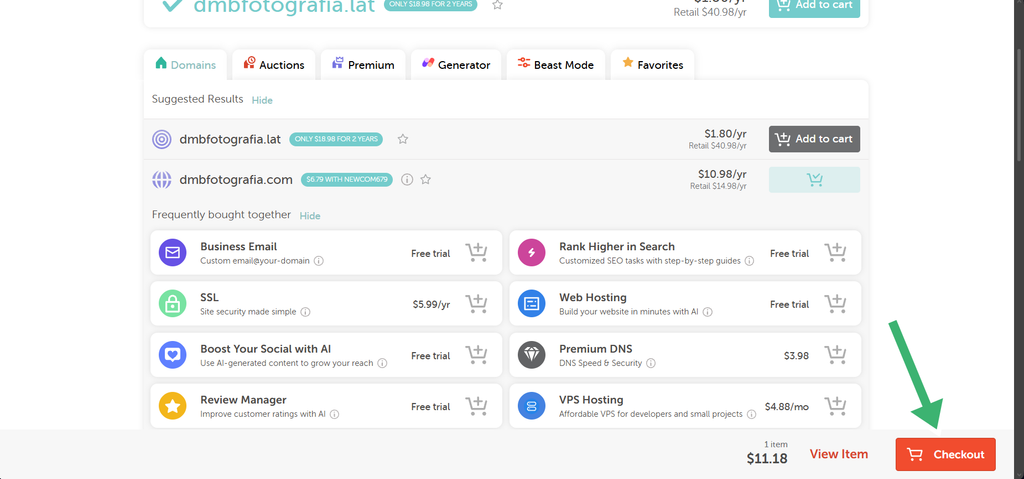Toggle cart for dmbfotografia.com
The width and height of the screenshot is (1024, 479).
[814, 180]
